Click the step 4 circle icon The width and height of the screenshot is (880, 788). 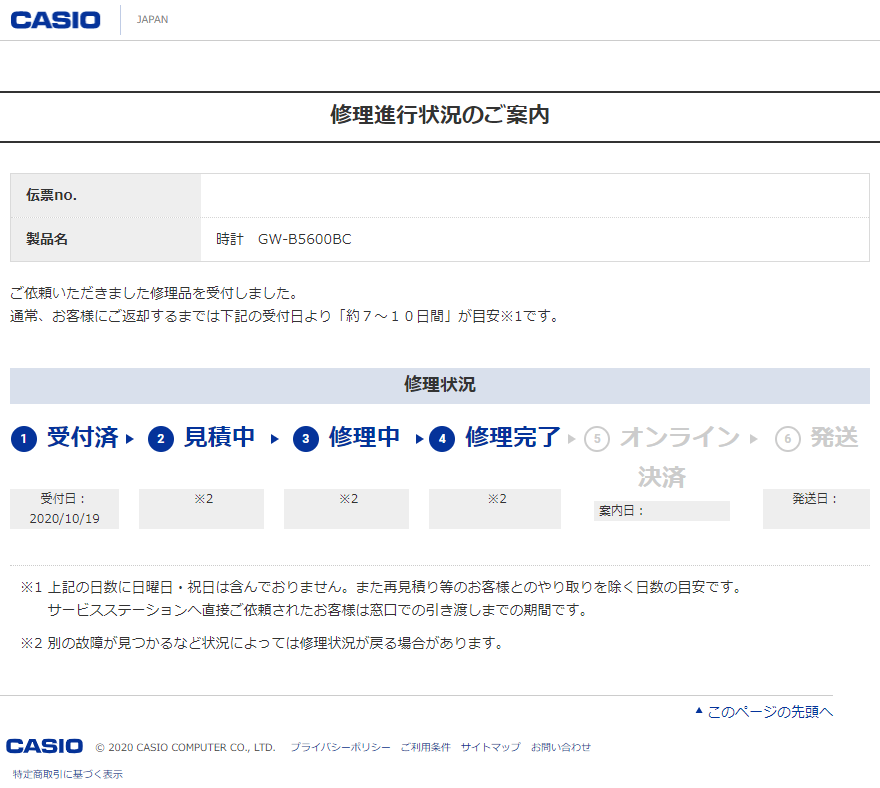[442, 439]
